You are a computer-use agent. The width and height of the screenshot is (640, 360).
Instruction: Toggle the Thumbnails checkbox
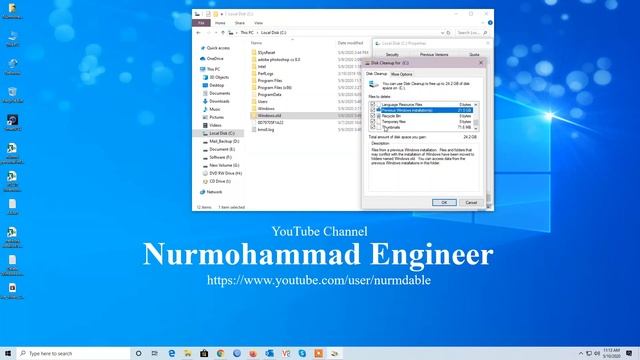(372, 127)
